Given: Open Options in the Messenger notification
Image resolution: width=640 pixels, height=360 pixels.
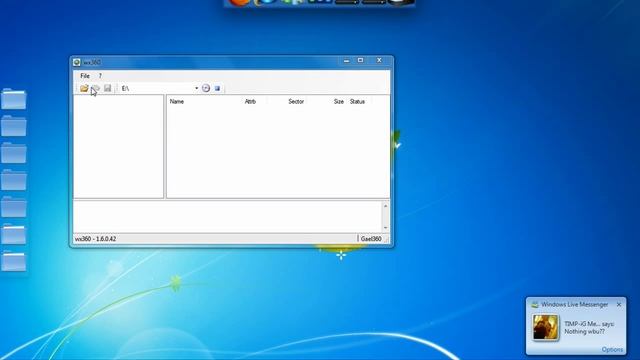Looking at the screenshot, I should (x=612, y=349).
